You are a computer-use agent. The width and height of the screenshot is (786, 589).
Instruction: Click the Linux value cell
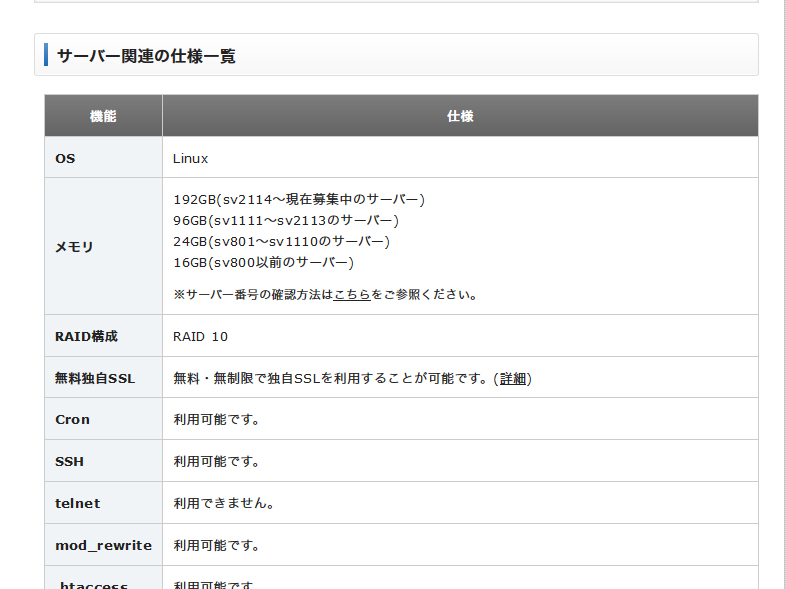click(191, 159)
